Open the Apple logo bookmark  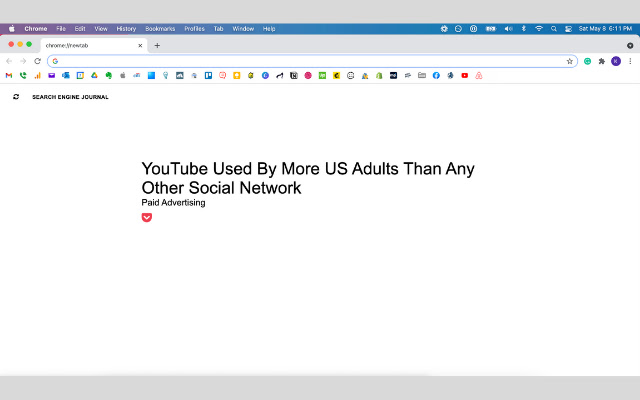point(122,76)
